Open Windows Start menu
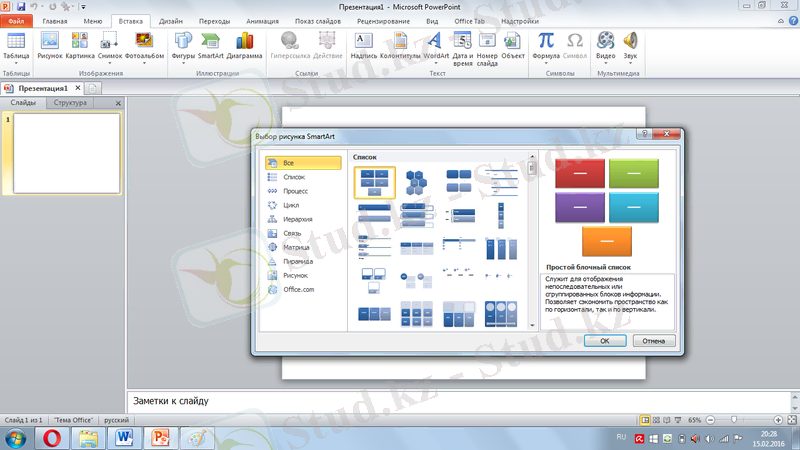Viewport: 800px width, 450px height. (x=15, y=438)
